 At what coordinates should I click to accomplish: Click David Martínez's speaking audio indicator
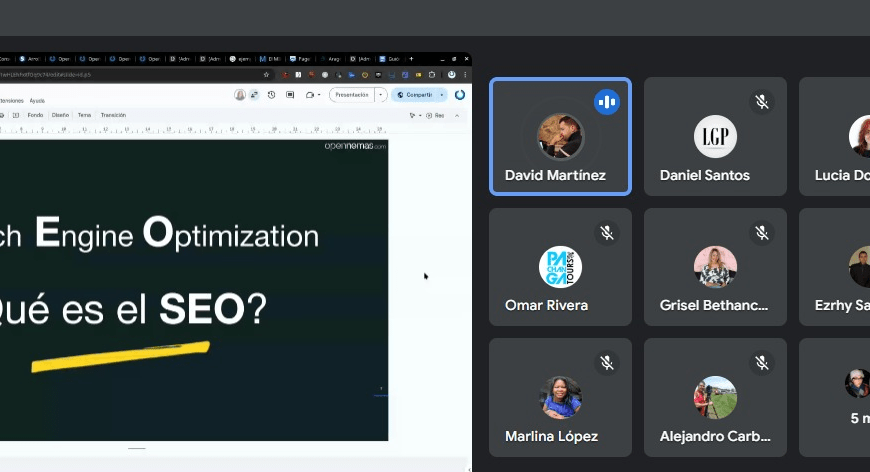coord(606,102)
